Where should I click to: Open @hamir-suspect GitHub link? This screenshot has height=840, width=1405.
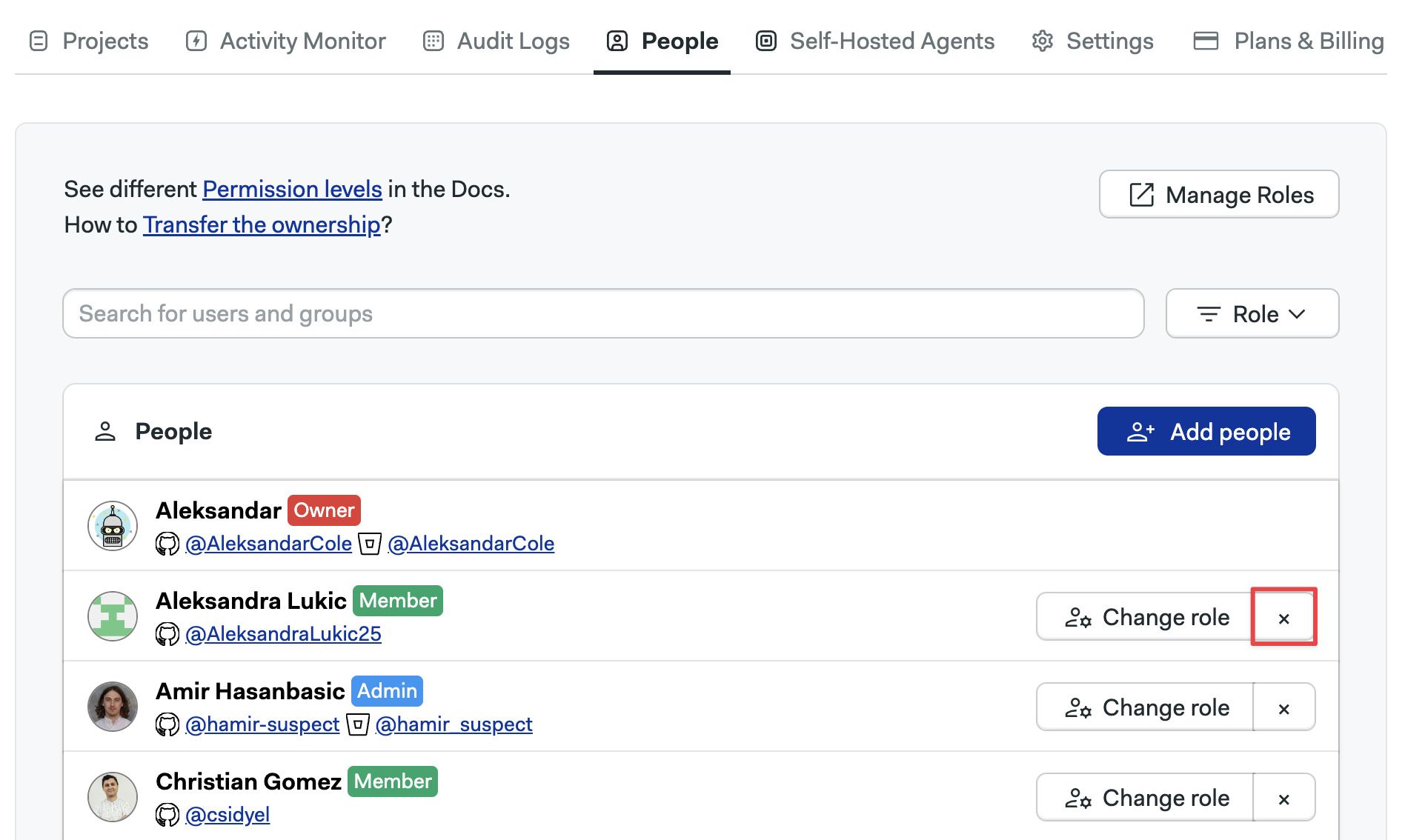coord(262,724)
